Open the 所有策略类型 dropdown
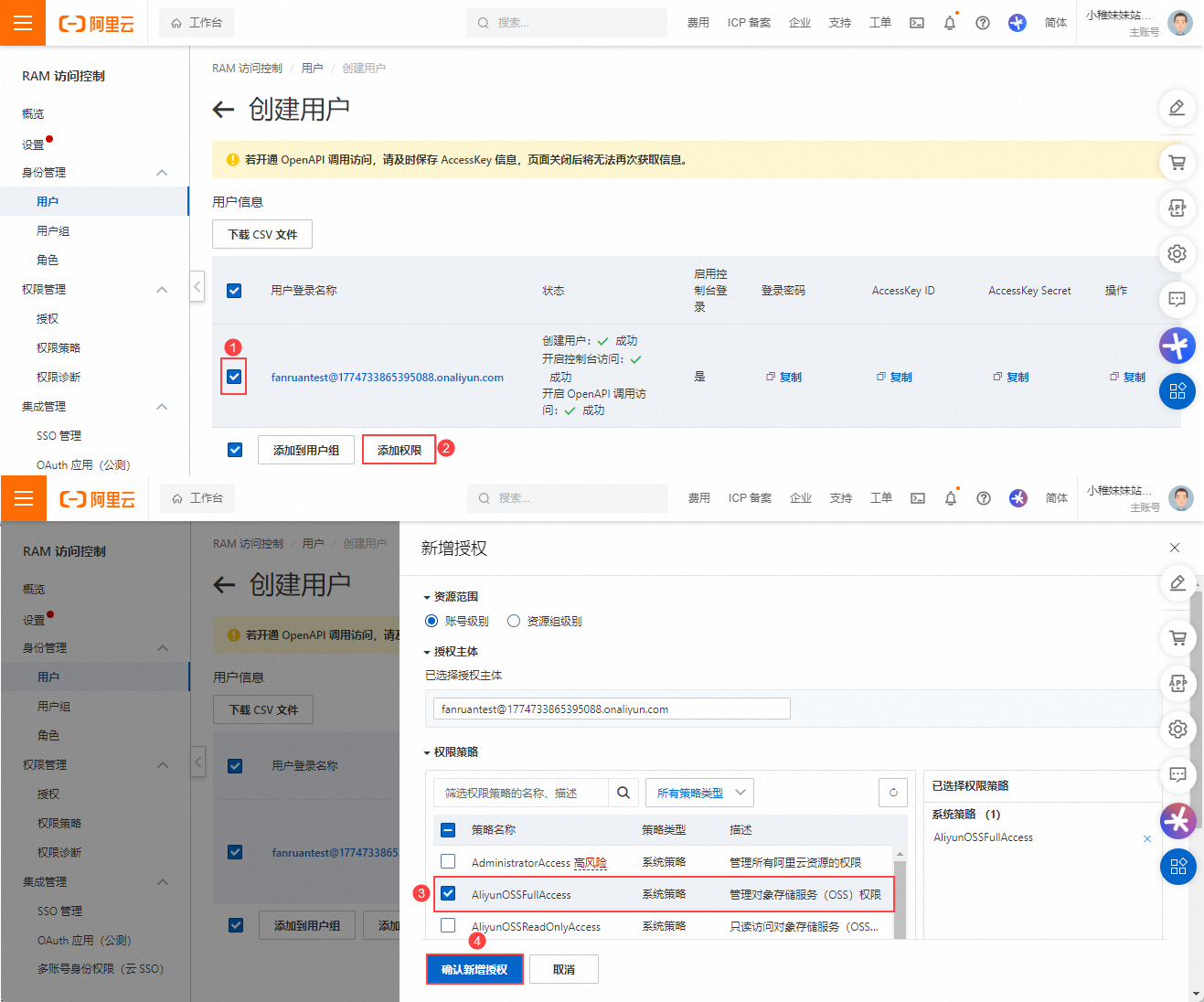Image resolution: width=1204 pixels, height=1002 pixels. coord(699,793)
